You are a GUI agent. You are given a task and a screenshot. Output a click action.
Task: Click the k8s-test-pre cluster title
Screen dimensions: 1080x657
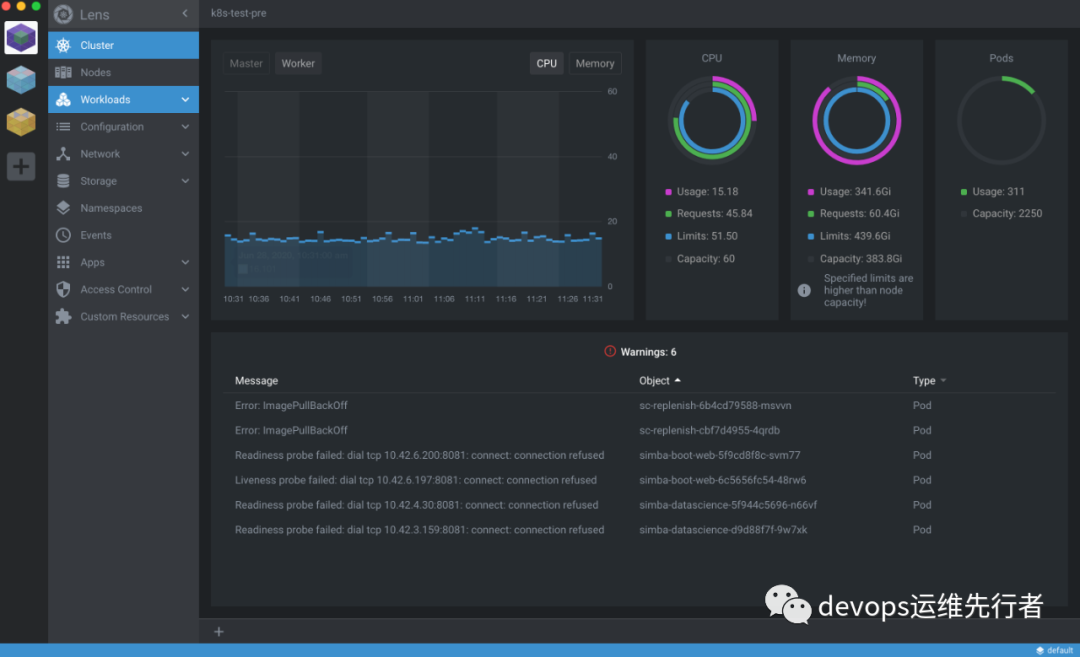click(x=238, y=13)
